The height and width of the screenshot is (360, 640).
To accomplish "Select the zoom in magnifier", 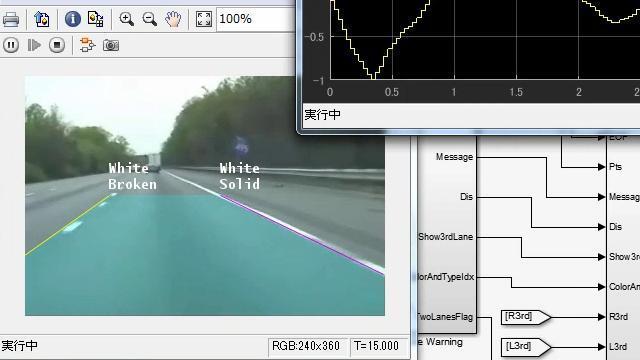I will [x=126, y=19].
